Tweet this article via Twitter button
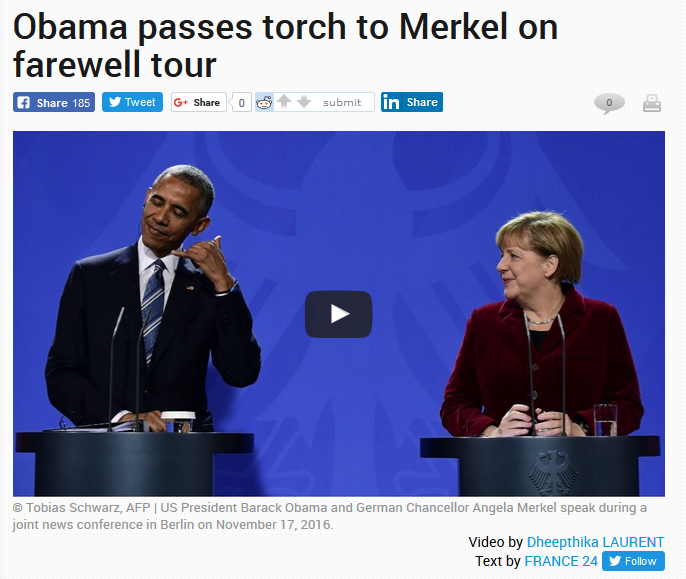This screenshot has height=579, width=686. [x=132, y=102]
